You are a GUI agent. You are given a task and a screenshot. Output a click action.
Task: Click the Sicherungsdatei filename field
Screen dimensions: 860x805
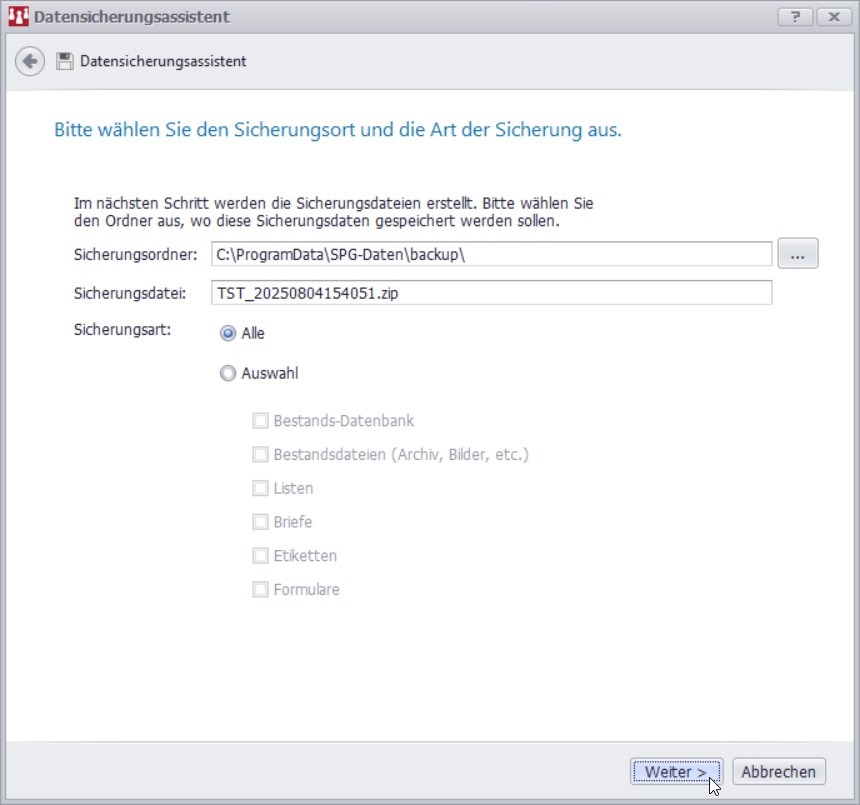coord(490,293)
